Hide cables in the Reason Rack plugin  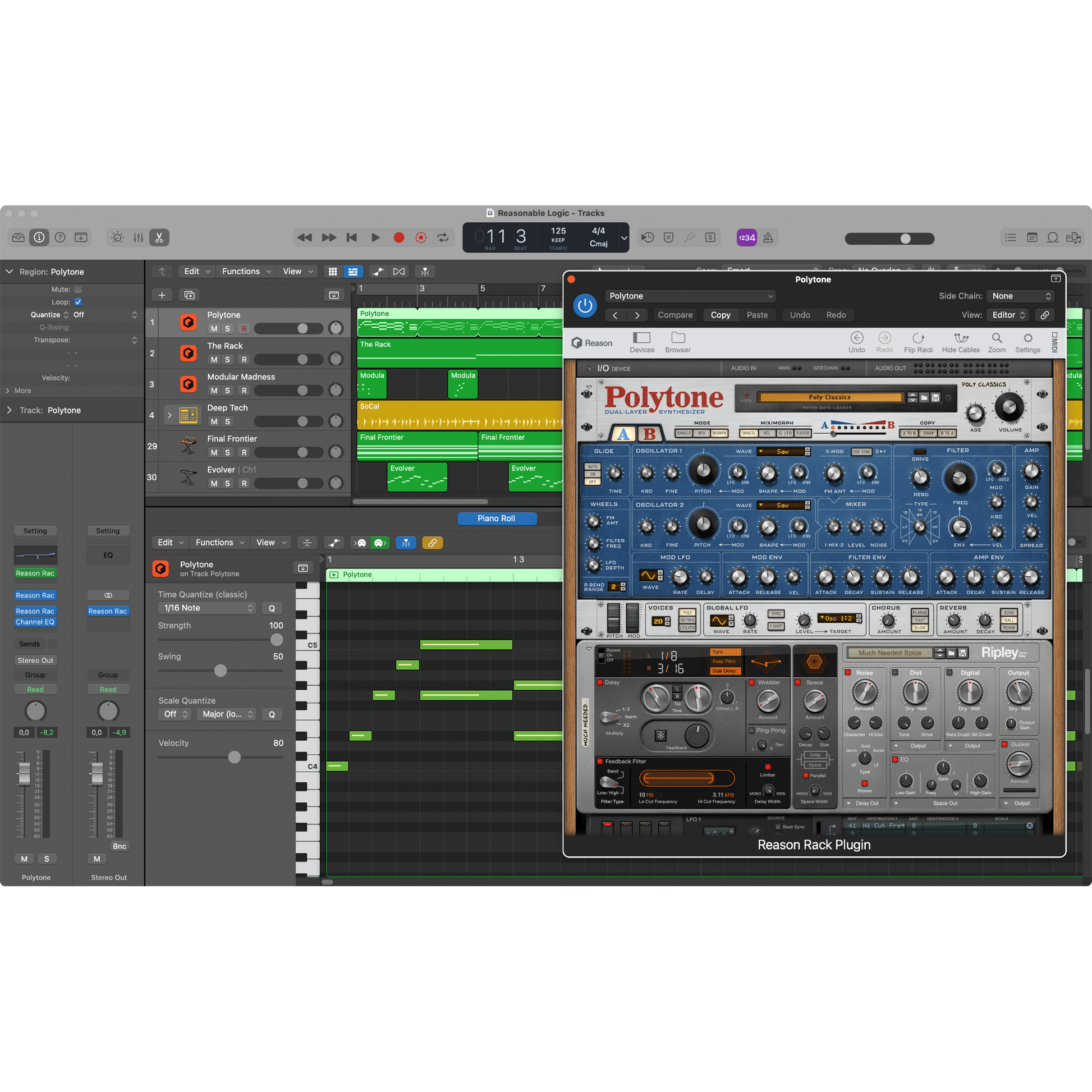(x=960, y=341)
